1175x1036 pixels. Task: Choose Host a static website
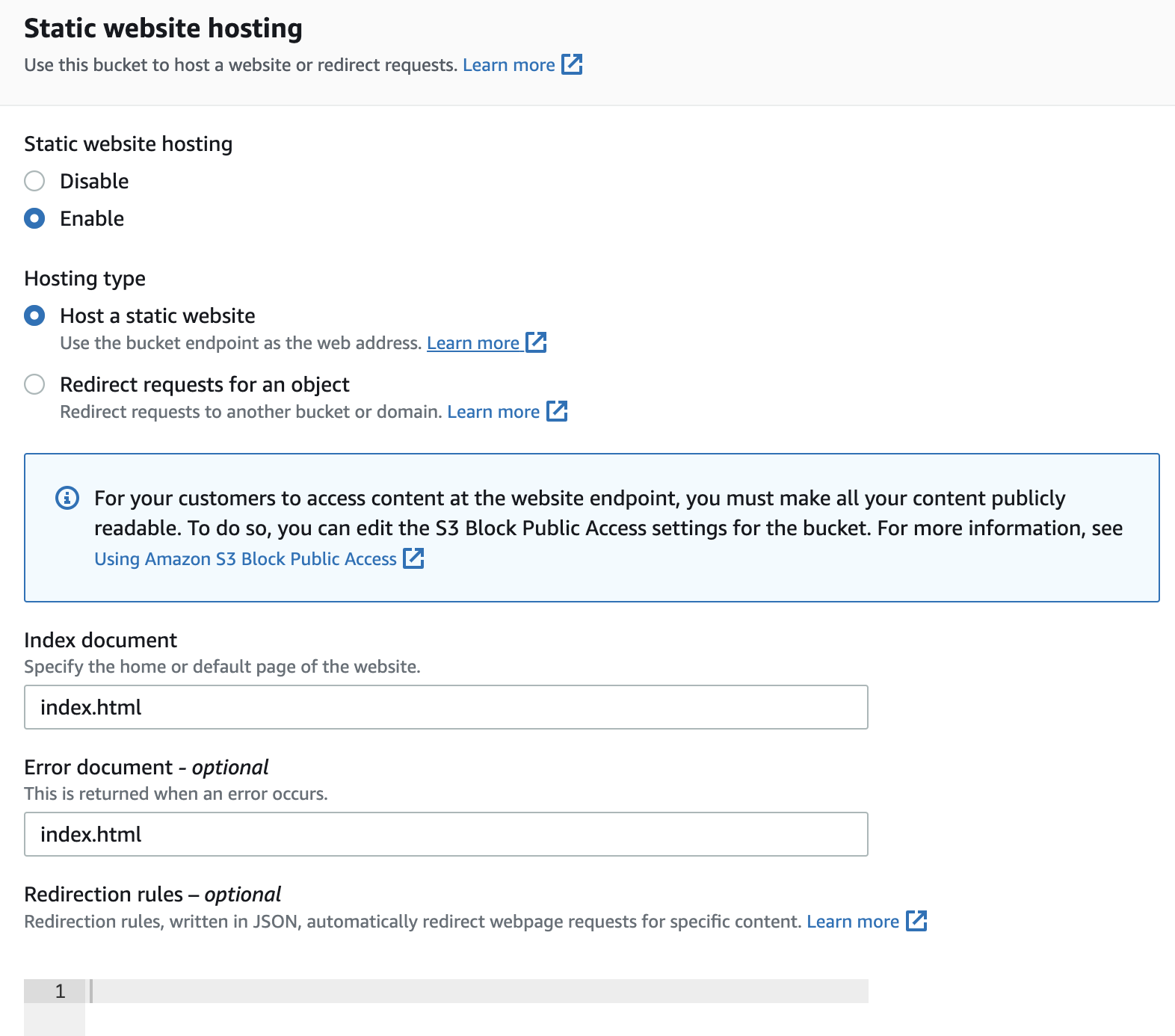(x=34, y=315)
